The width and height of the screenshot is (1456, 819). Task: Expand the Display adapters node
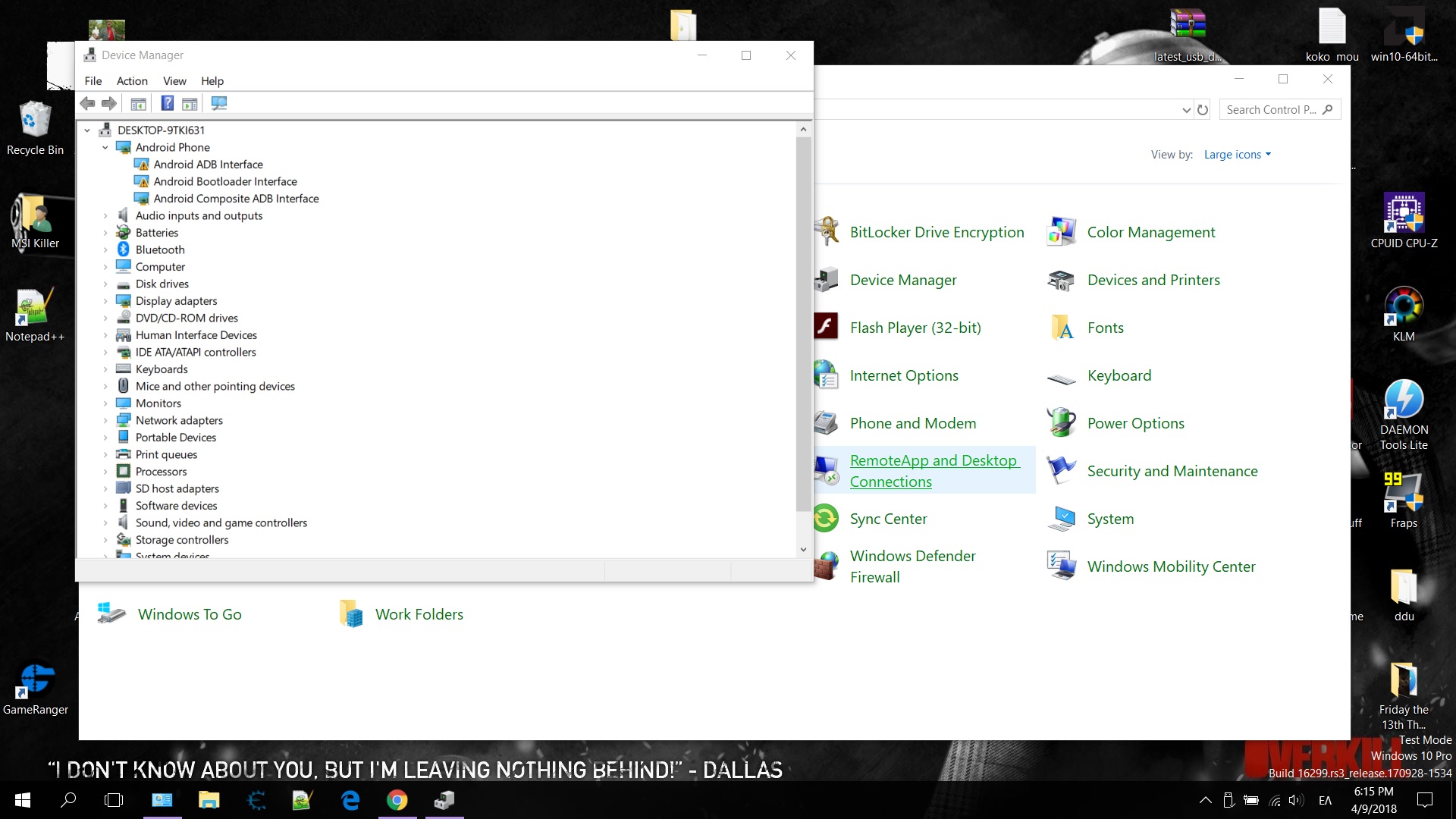pyautogui.click(x=105, y=301)
